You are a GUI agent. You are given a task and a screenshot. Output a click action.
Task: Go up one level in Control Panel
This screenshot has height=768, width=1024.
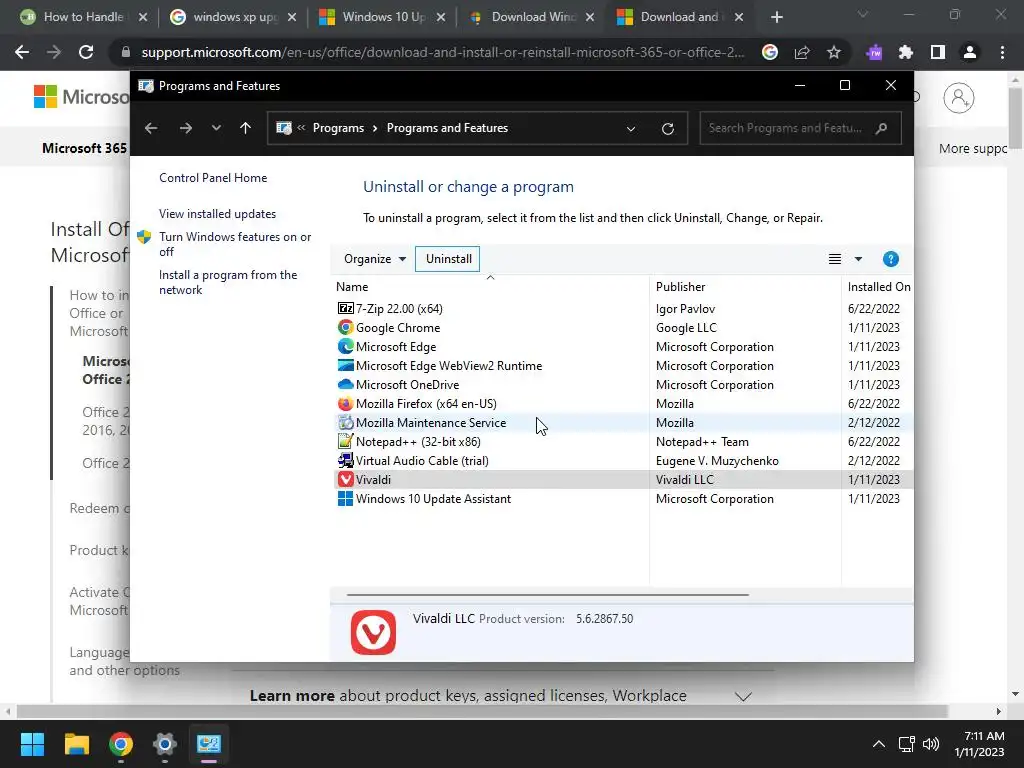tap(246, 128)
